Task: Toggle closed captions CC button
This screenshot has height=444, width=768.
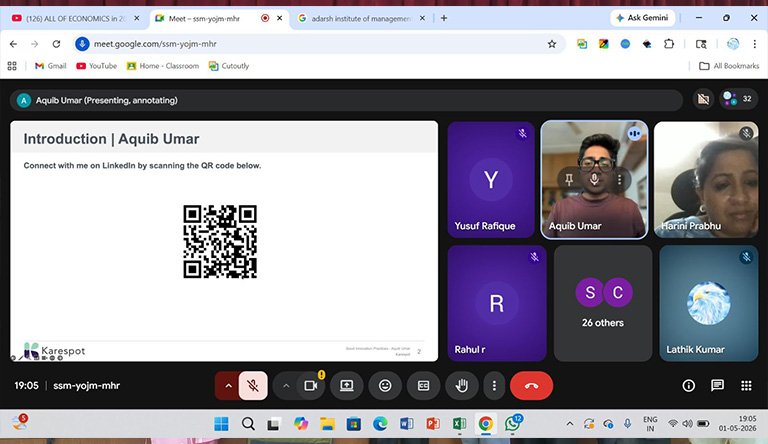Action: click(424, 386)
